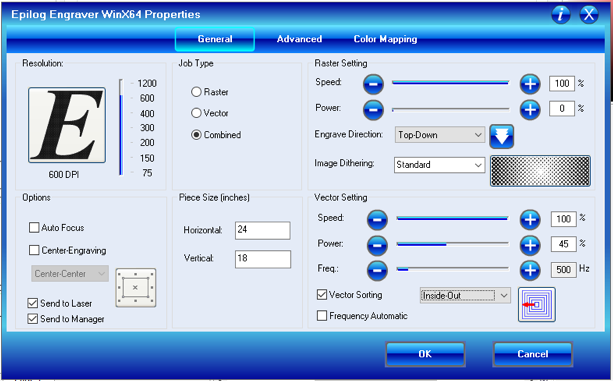Increase Raster Speed with plus button
Screen dimensions: 613x381
point(530,84)
